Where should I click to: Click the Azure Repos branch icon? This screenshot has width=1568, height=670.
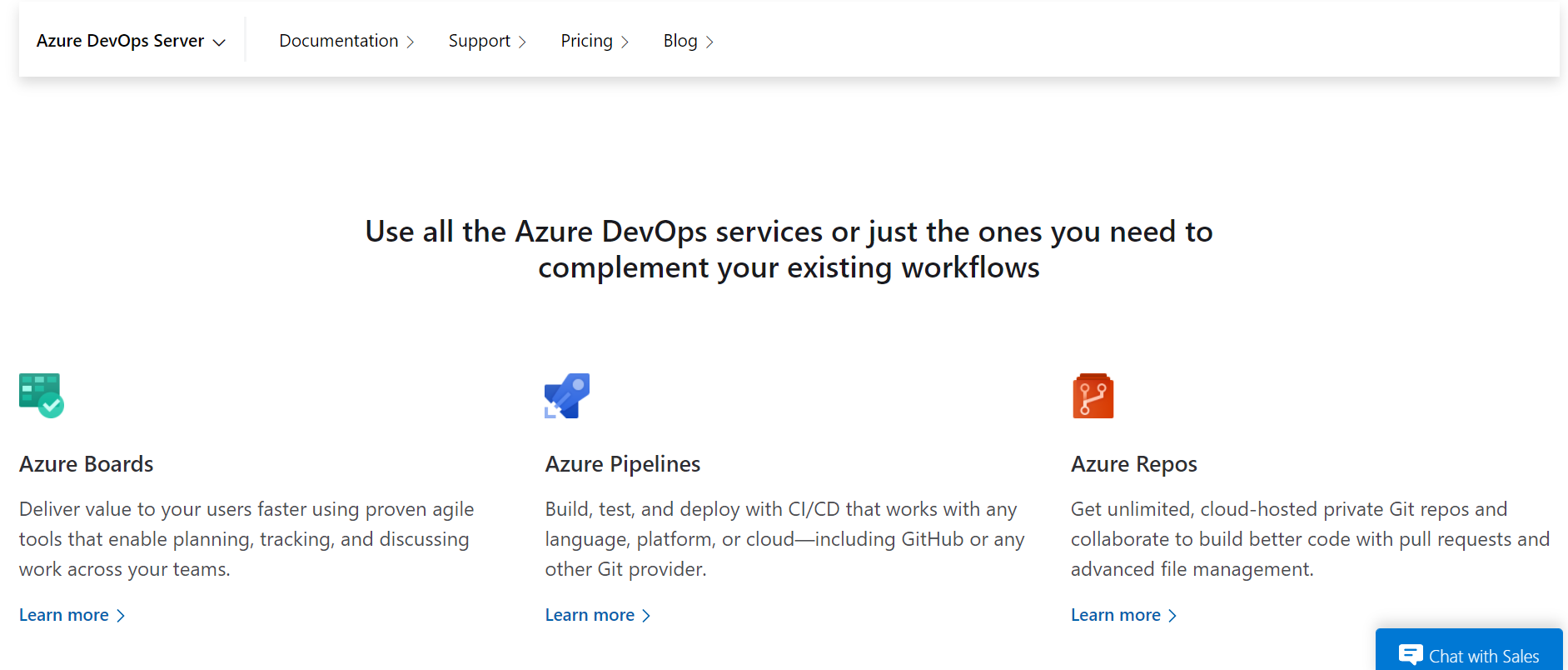click(1093, 396)
